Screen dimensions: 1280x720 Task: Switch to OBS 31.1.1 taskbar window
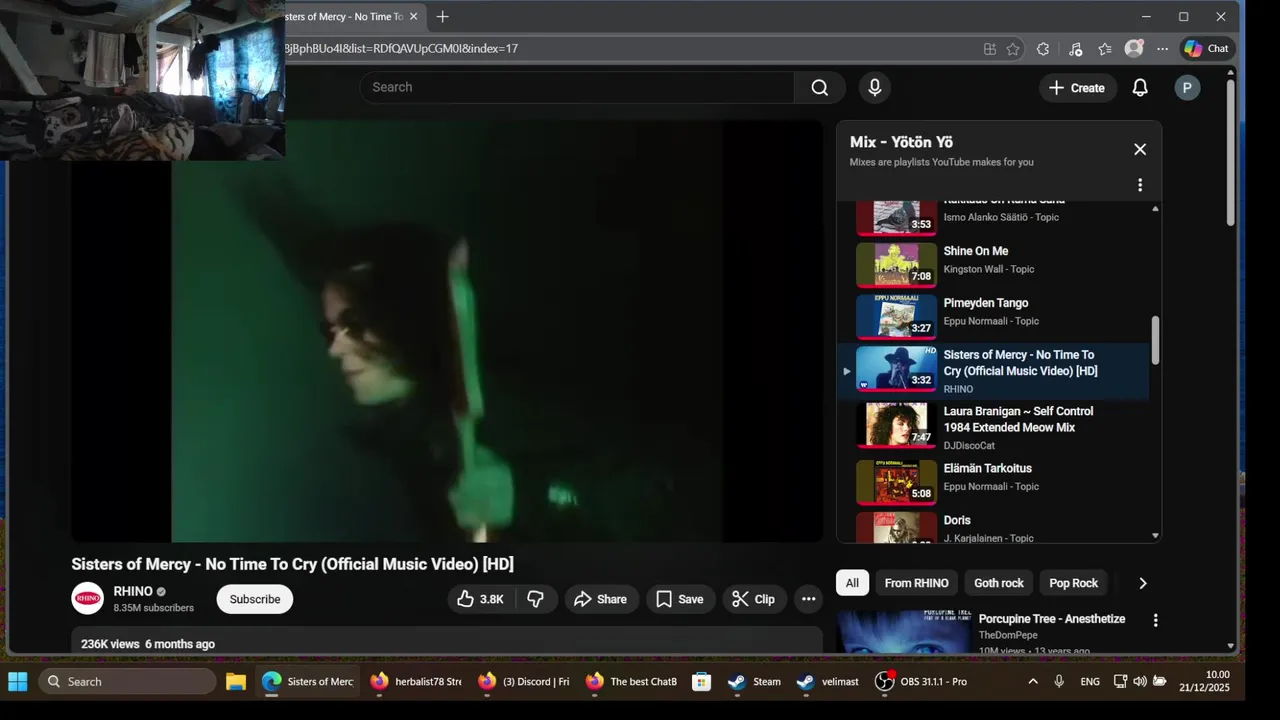coord(921,682)
